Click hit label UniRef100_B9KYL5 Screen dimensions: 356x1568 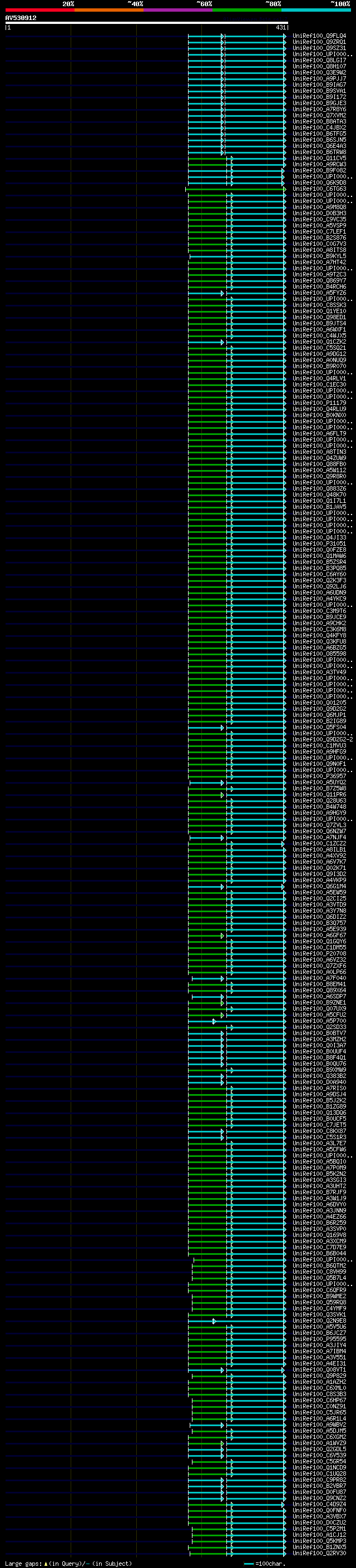pyautogui.click(x=319, y=256)
